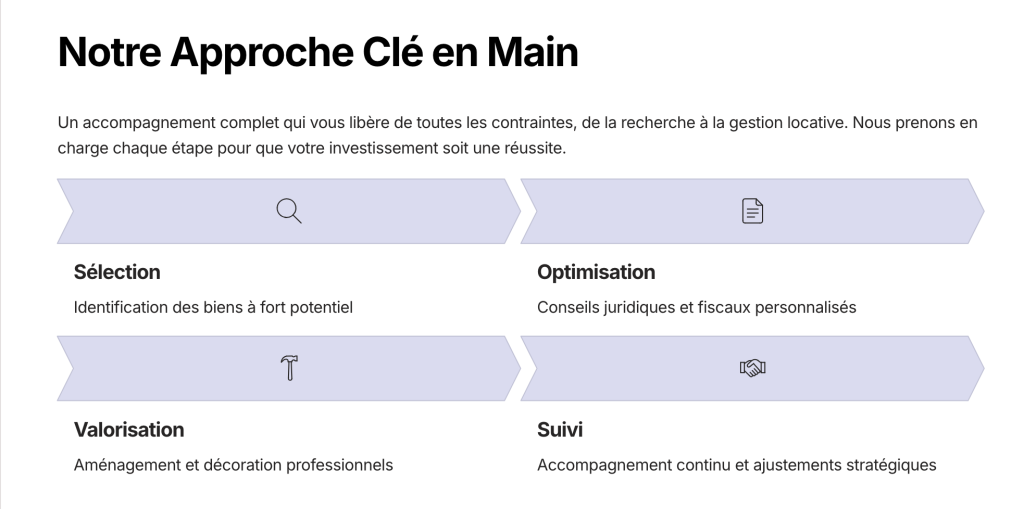Select 'Accompagnement continu et ajustements stratégiques' description
1024x509 pixels.
(x=736, y=465)
